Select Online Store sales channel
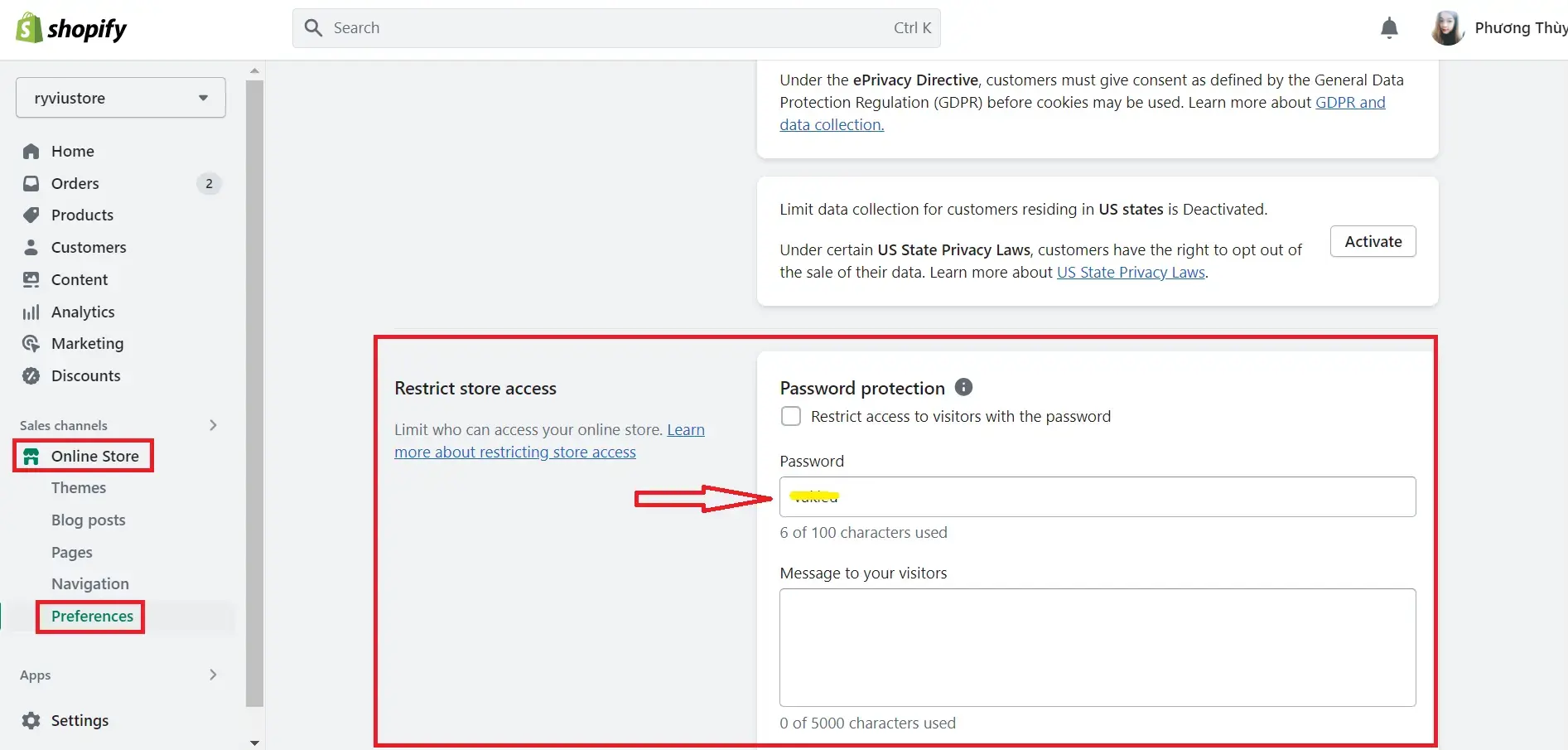 click(95, 457)
